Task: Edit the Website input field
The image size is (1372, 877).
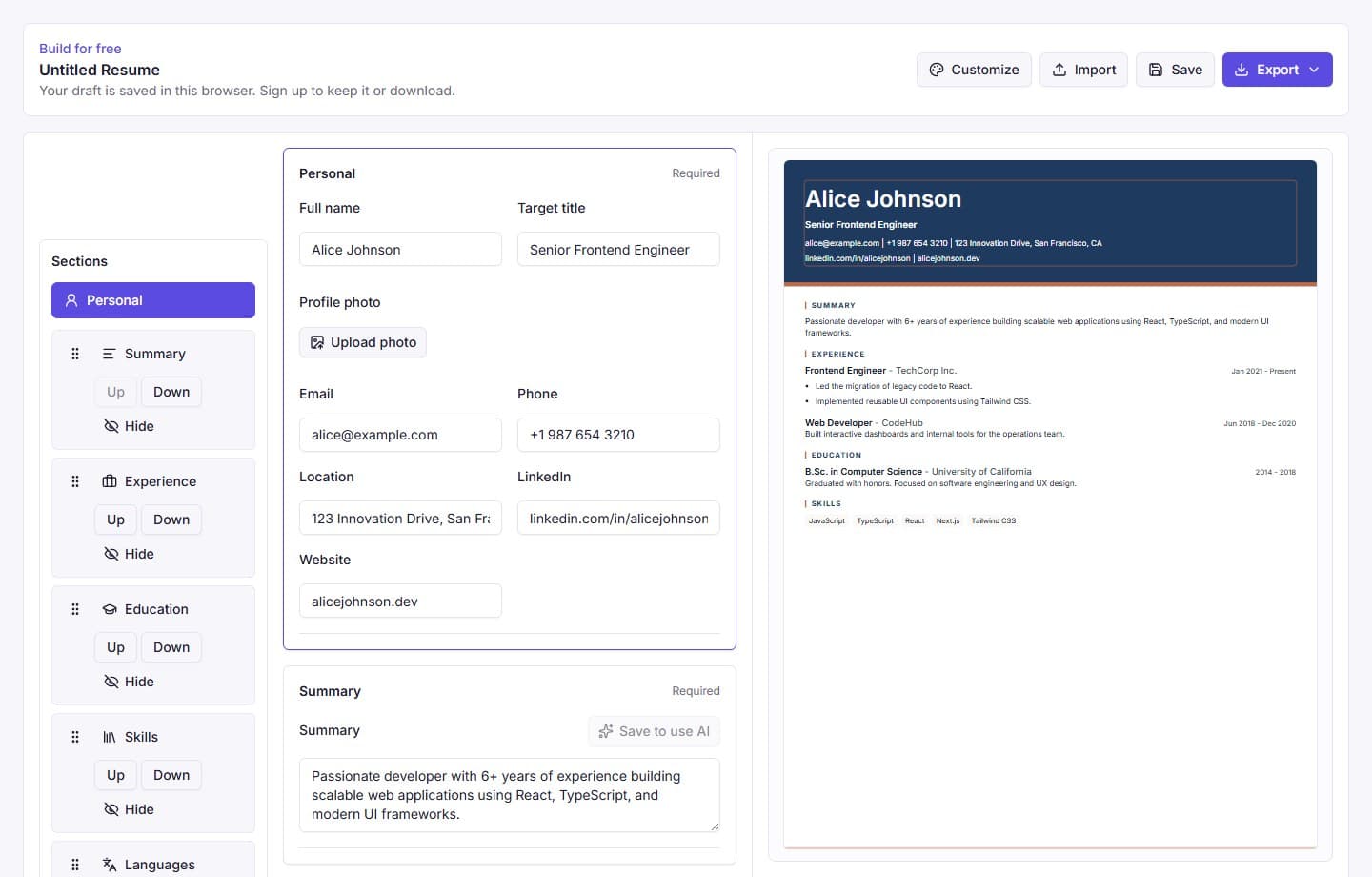Action: coord(400,602)
